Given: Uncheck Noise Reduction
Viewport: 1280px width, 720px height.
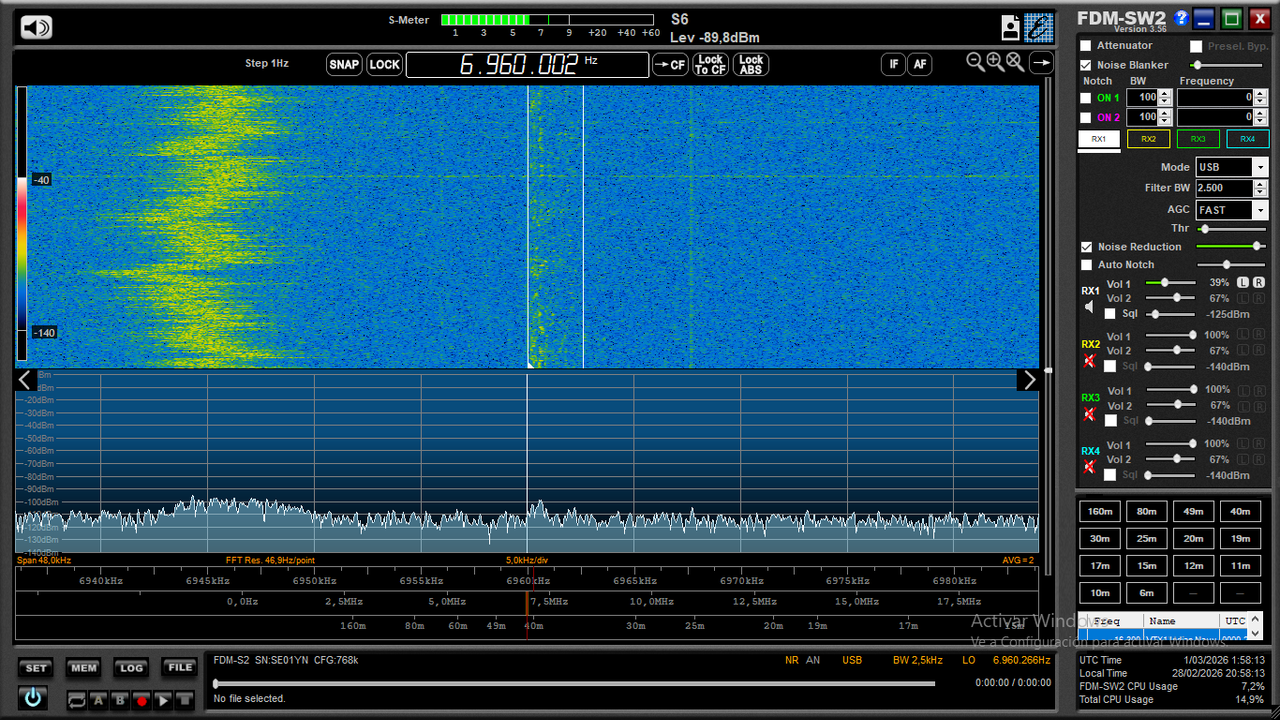Looking at the screenshot, I should [1086, 247].
